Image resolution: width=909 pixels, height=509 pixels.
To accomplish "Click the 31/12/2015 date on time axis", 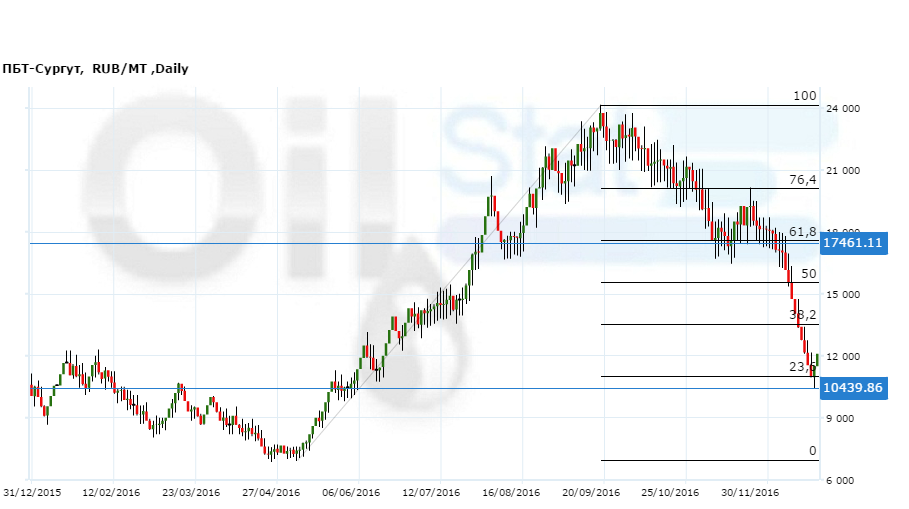I will [x=33, y=492].
